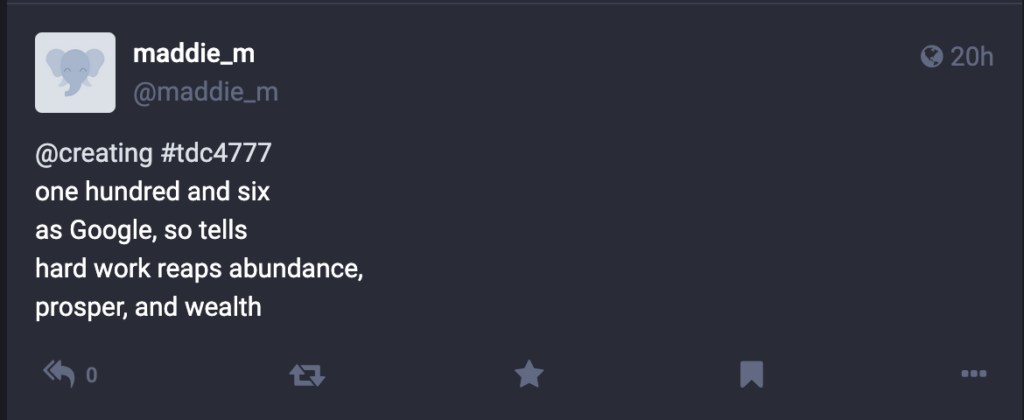Viewport: 1024px width, 420px height.
Task: Click the "as Google, so tells" line
Action: [x=141, y=231]
